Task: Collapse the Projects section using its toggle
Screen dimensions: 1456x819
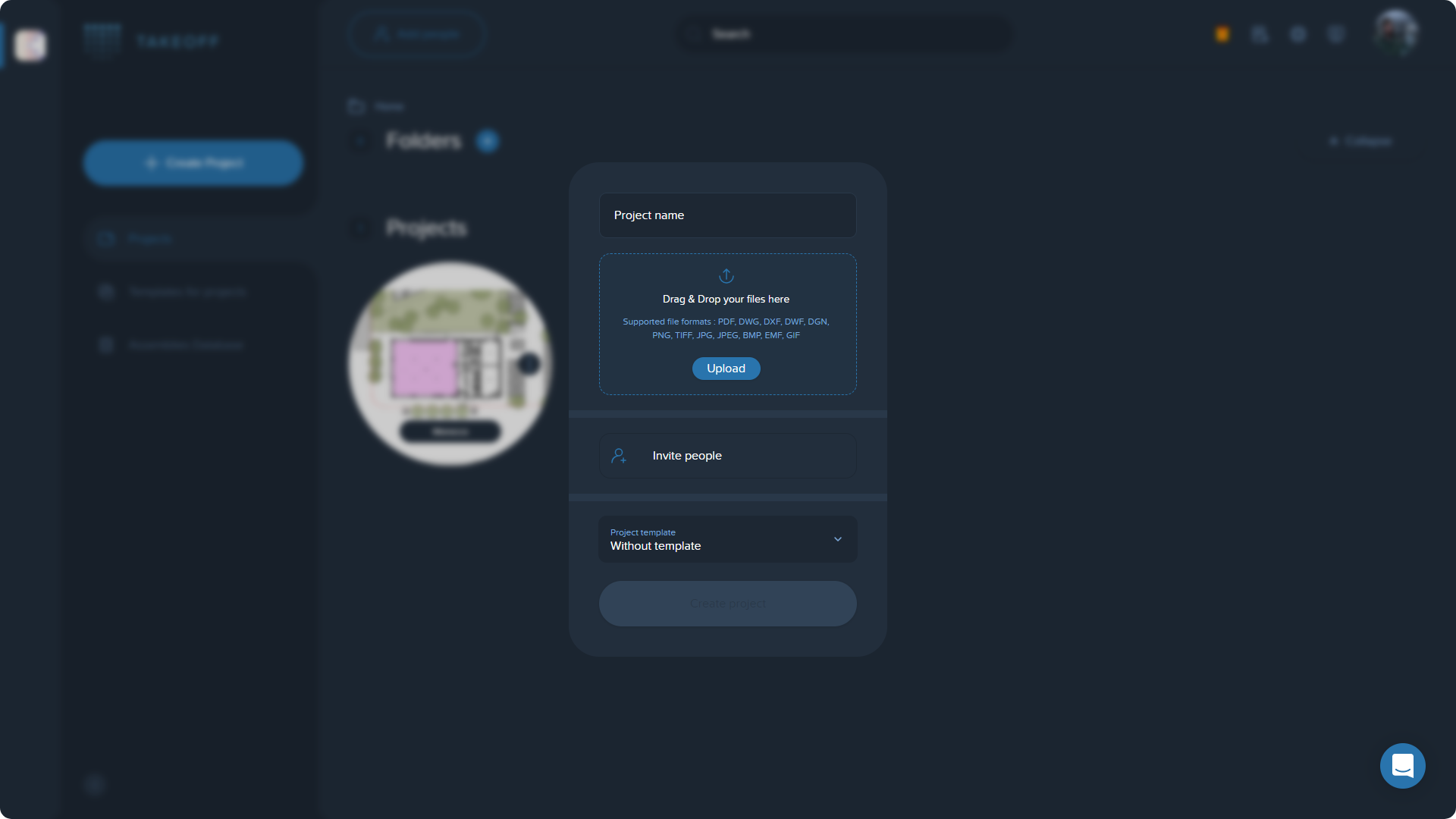Action: coord(360,228)
